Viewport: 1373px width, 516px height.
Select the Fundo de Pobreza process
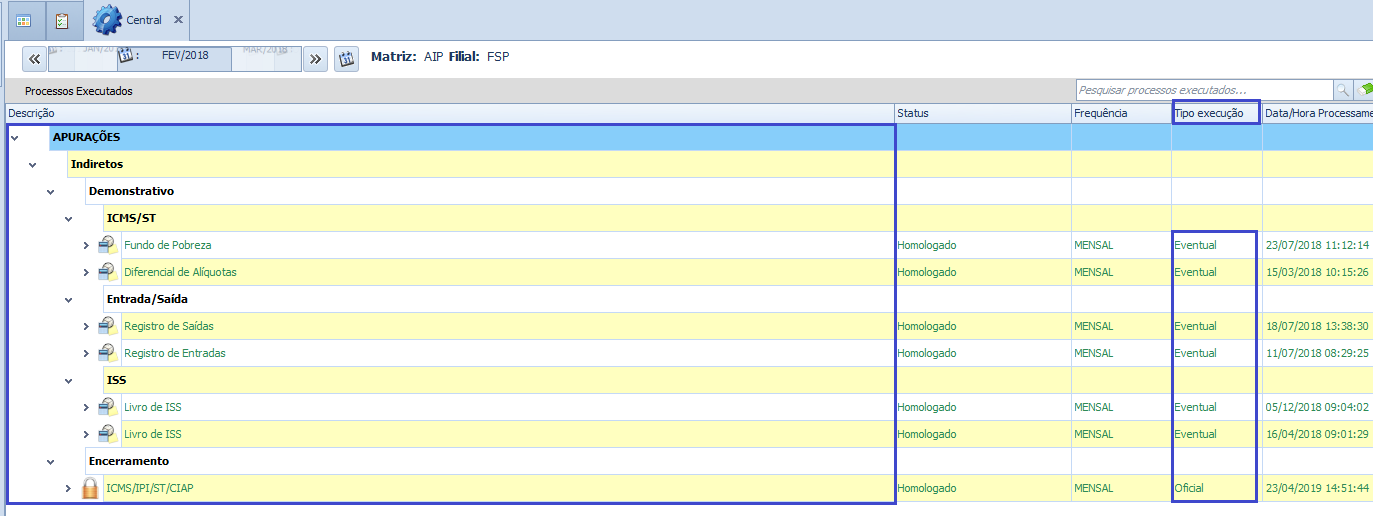coord(167,245)
